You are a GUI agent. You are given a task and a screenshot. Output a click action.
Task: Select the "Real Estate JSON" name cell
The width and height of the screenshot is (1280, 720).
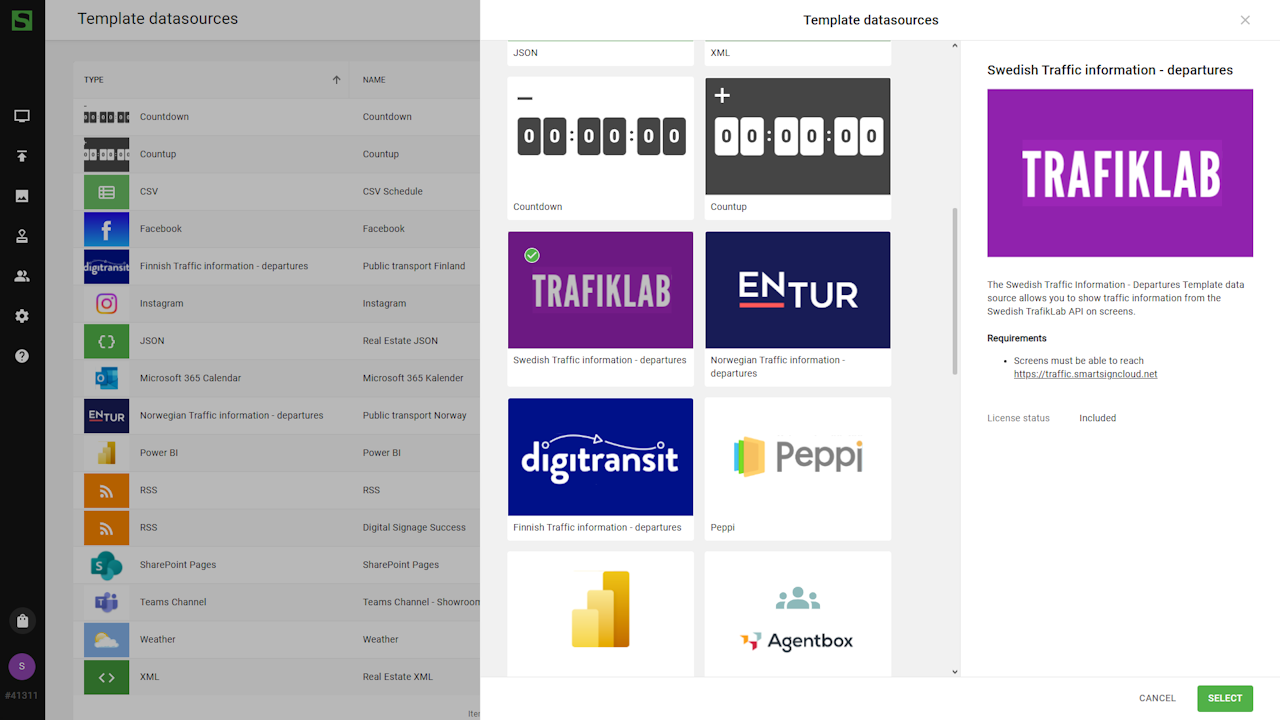point(400,341)
